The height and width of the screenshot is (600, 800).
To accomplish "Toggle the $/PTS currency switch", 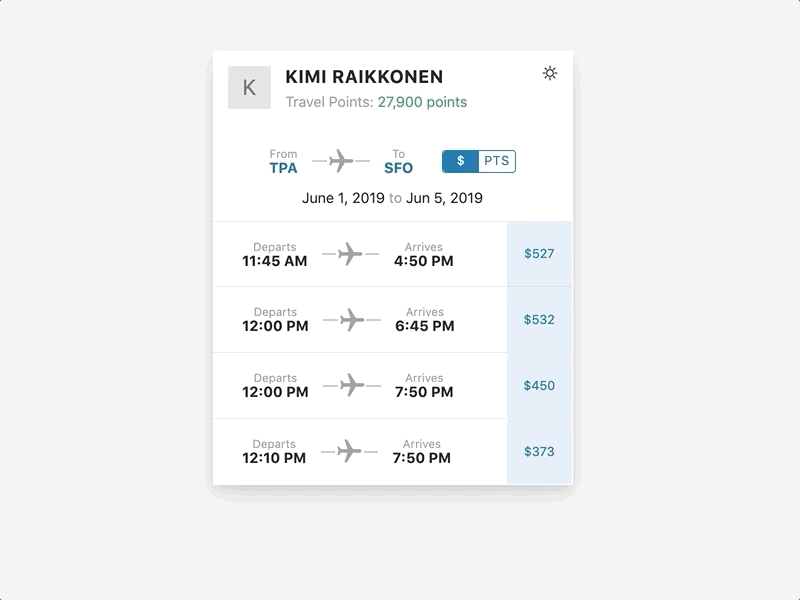I will 478,160.
